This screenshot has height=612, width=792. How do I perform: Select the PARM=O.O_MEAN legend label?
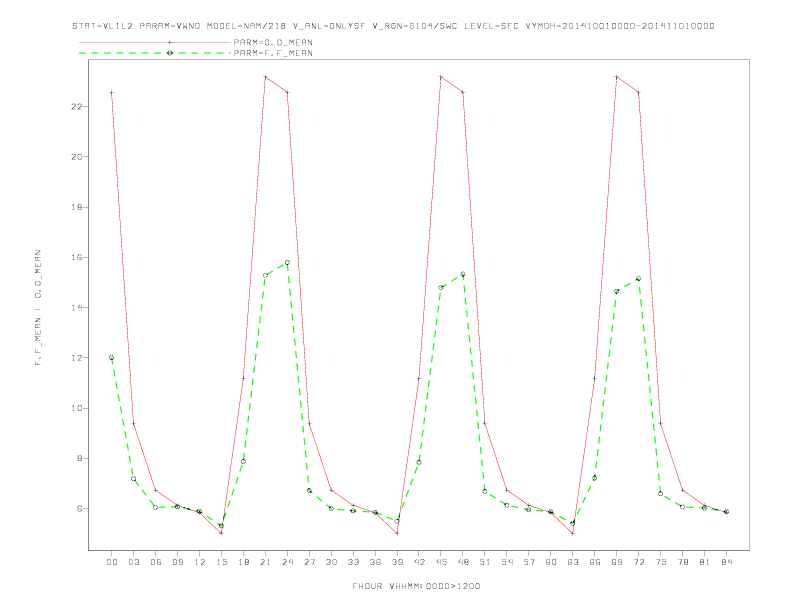click(273, 42)
